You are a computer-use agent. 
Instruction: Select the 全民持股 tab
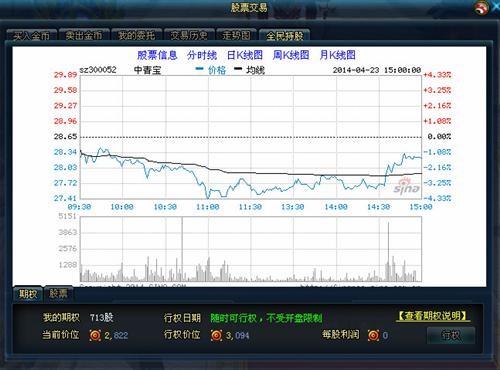tap(285, 35)
